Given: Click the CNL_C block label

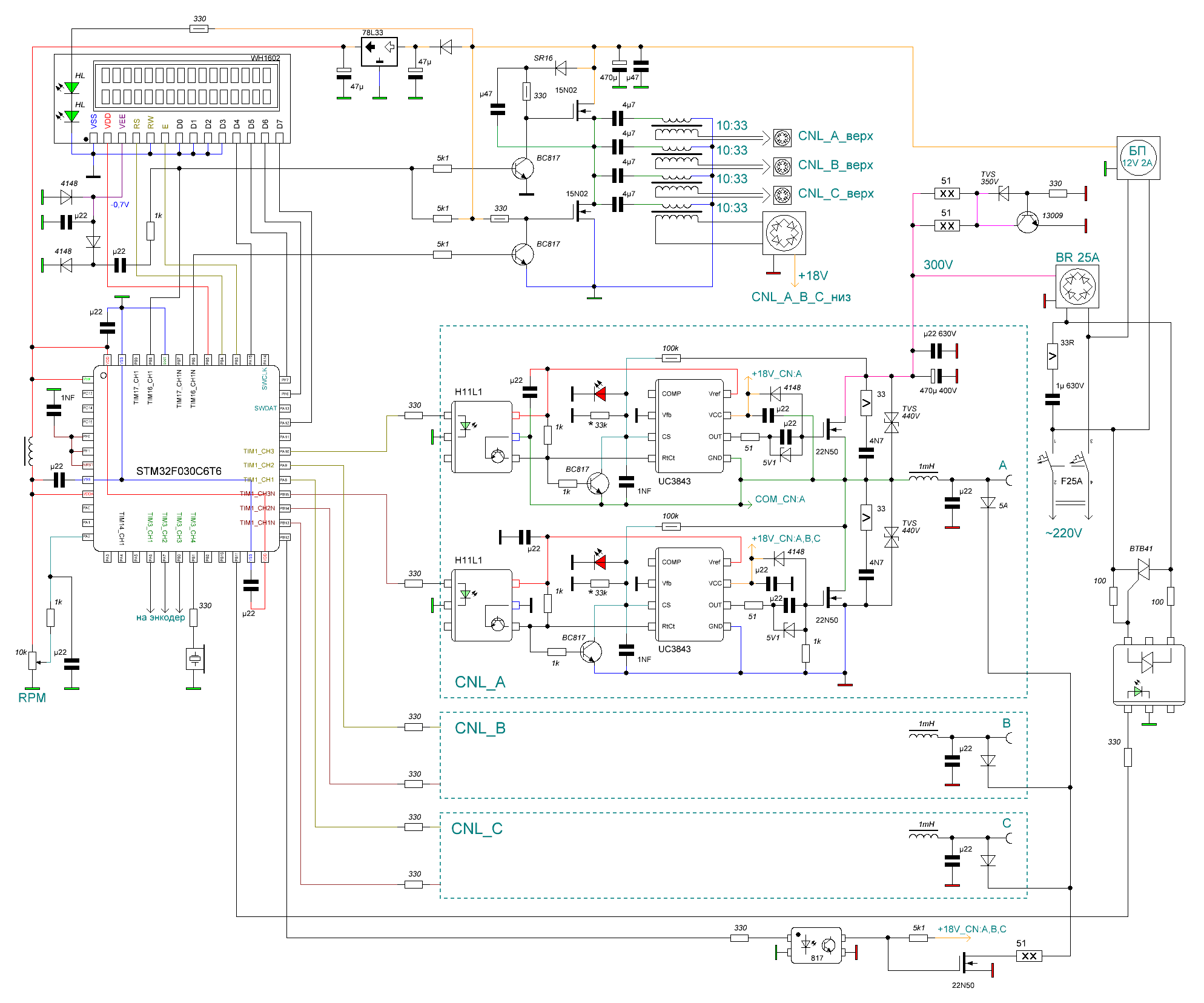Looking at the screenshot, I should pyautogui.click(x=477, y=829).
